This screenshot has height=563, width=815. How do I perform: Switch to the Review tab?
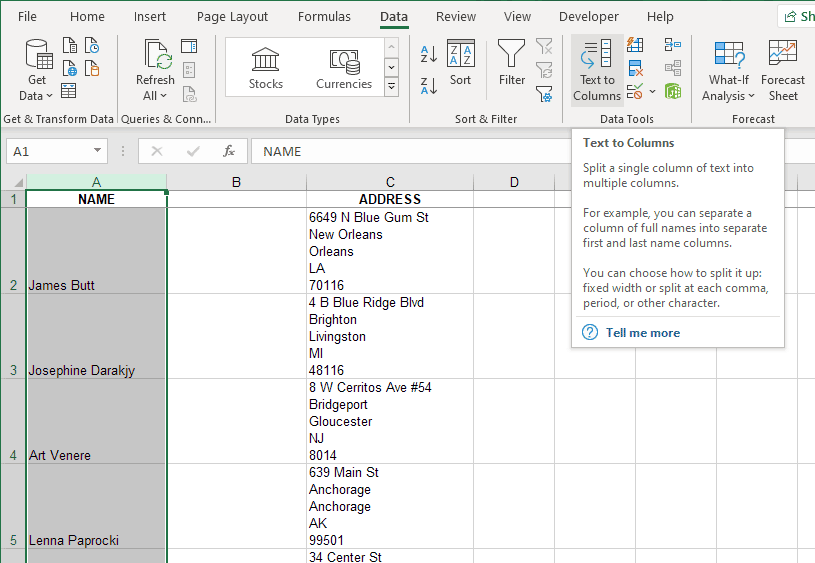(456, 17)
